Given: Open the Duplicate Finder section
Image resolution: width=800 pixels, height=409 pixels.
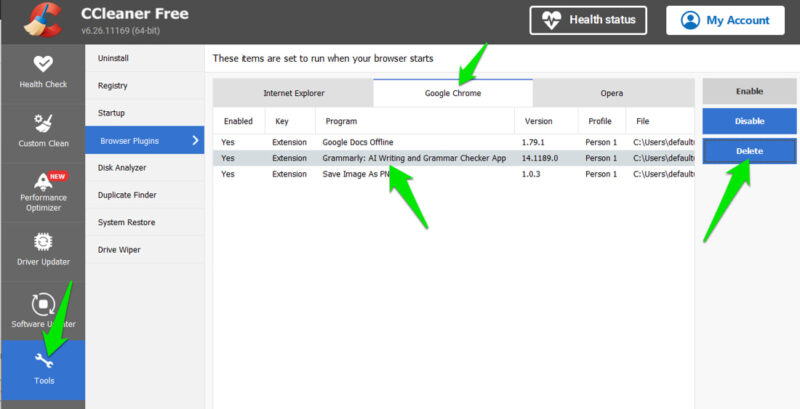Looking at the screenshot, I should [145, 195].
